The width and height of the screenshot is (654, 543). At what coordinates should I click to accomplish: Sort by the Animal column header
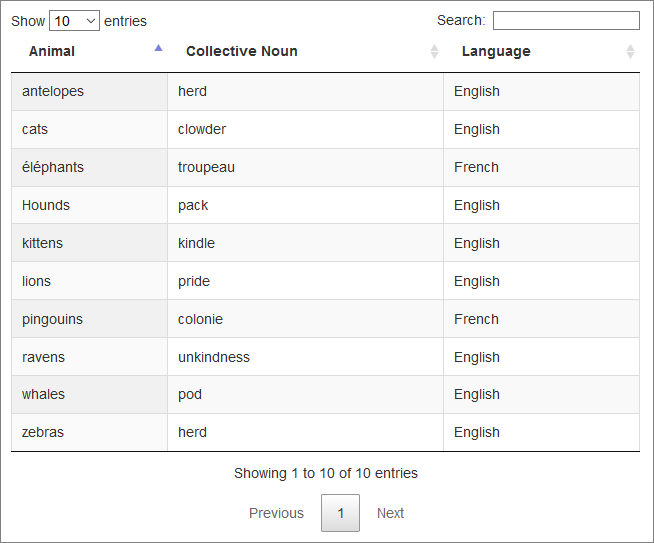coord(52,52)
